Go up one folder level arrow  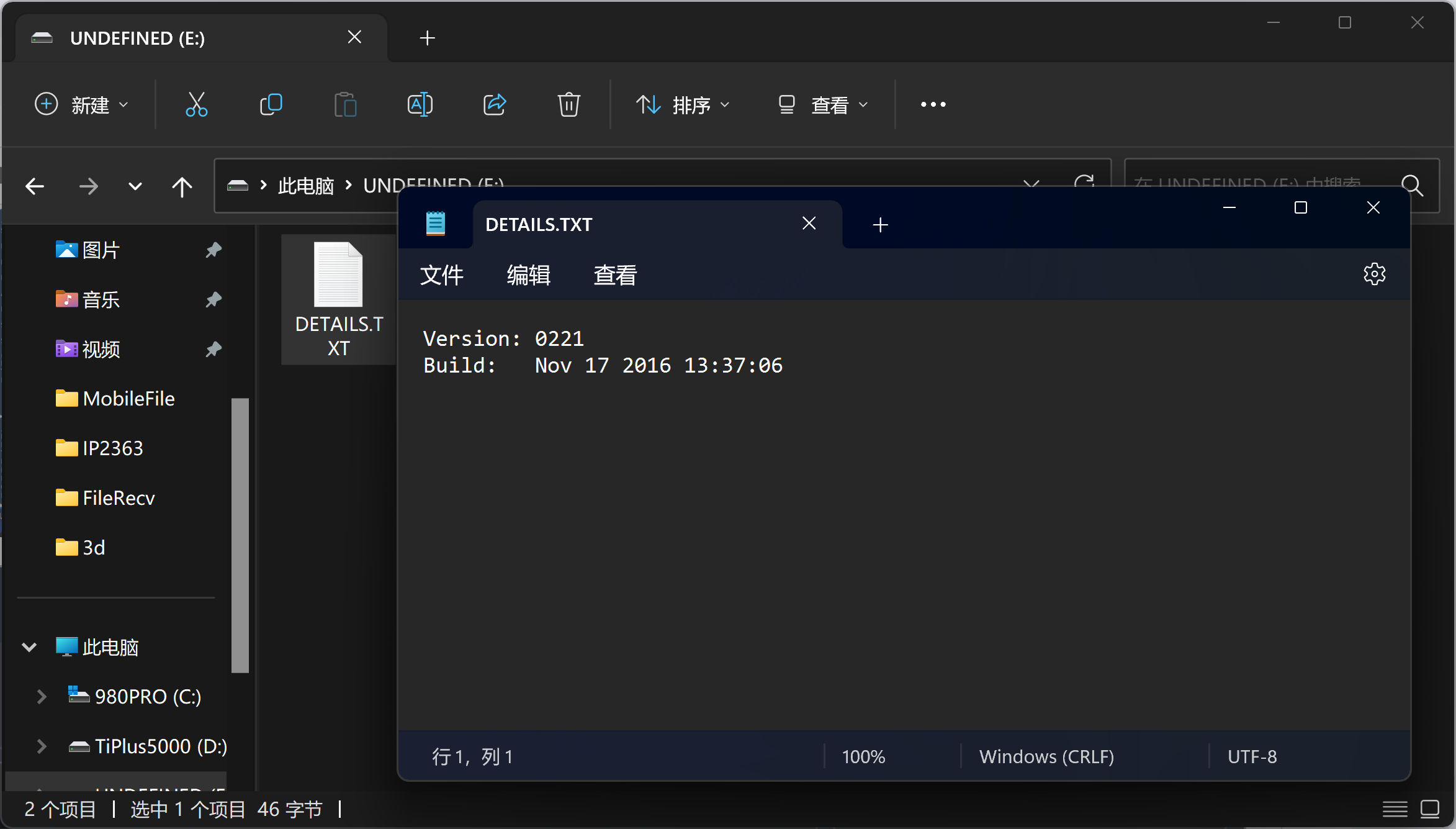(x=182, y=186)
